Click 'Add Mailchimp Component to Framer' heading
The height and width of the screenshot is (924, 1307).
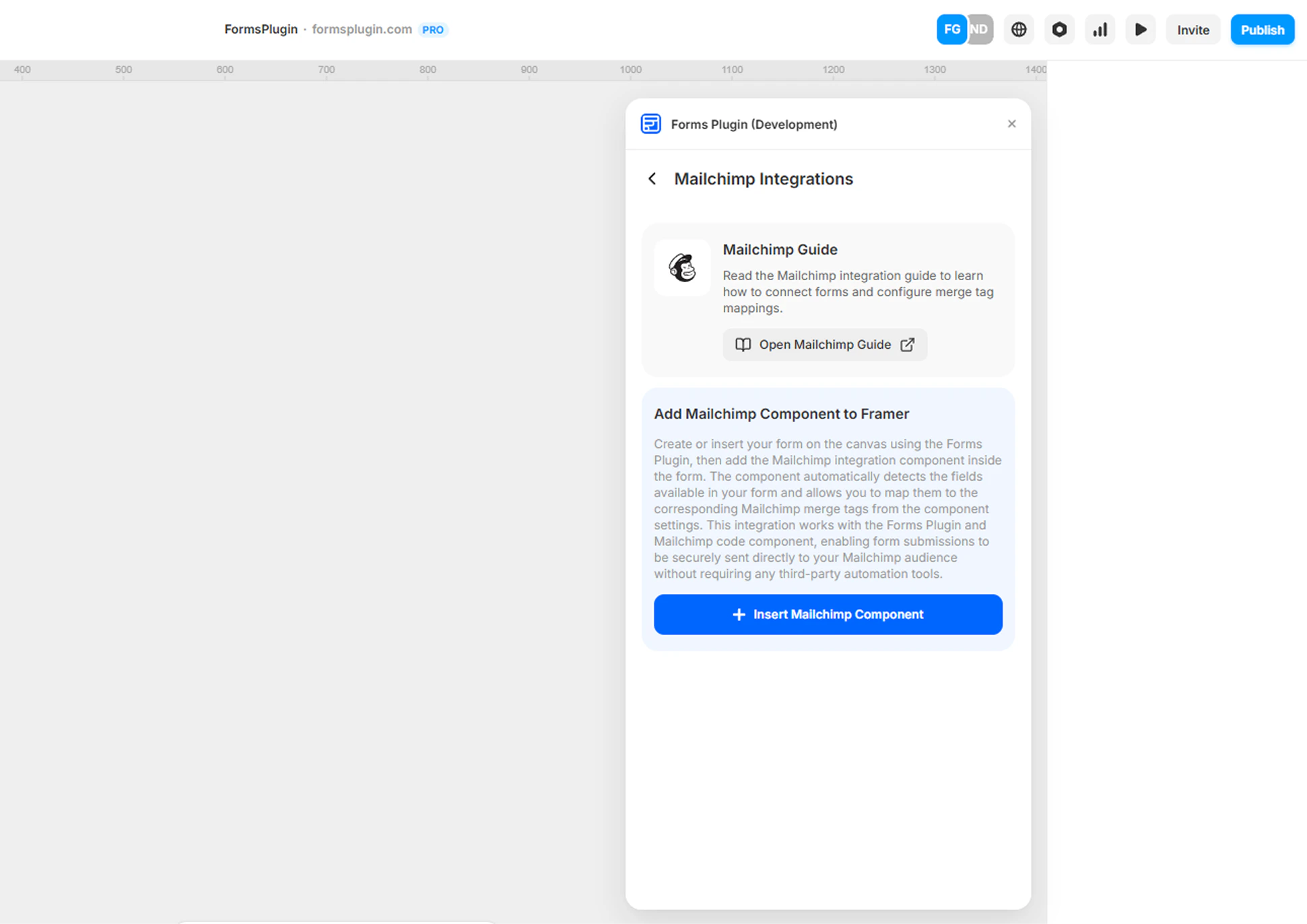(781, 414)
